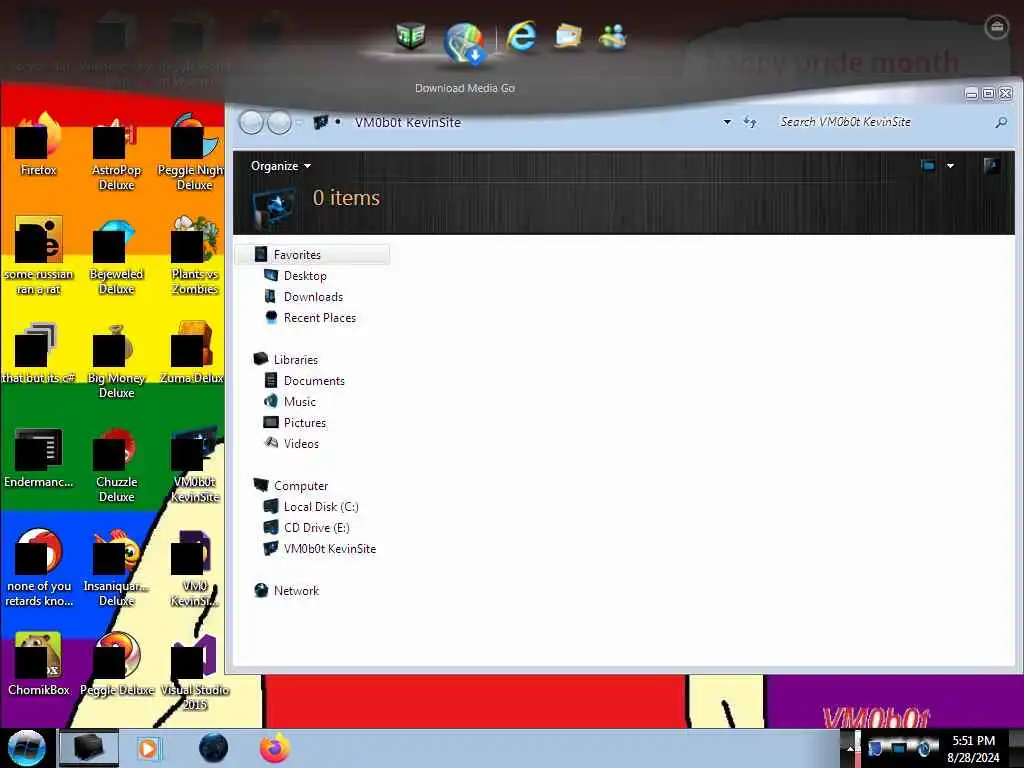
Task: Select Downloads under Favorites
Action: coord(313,296)
